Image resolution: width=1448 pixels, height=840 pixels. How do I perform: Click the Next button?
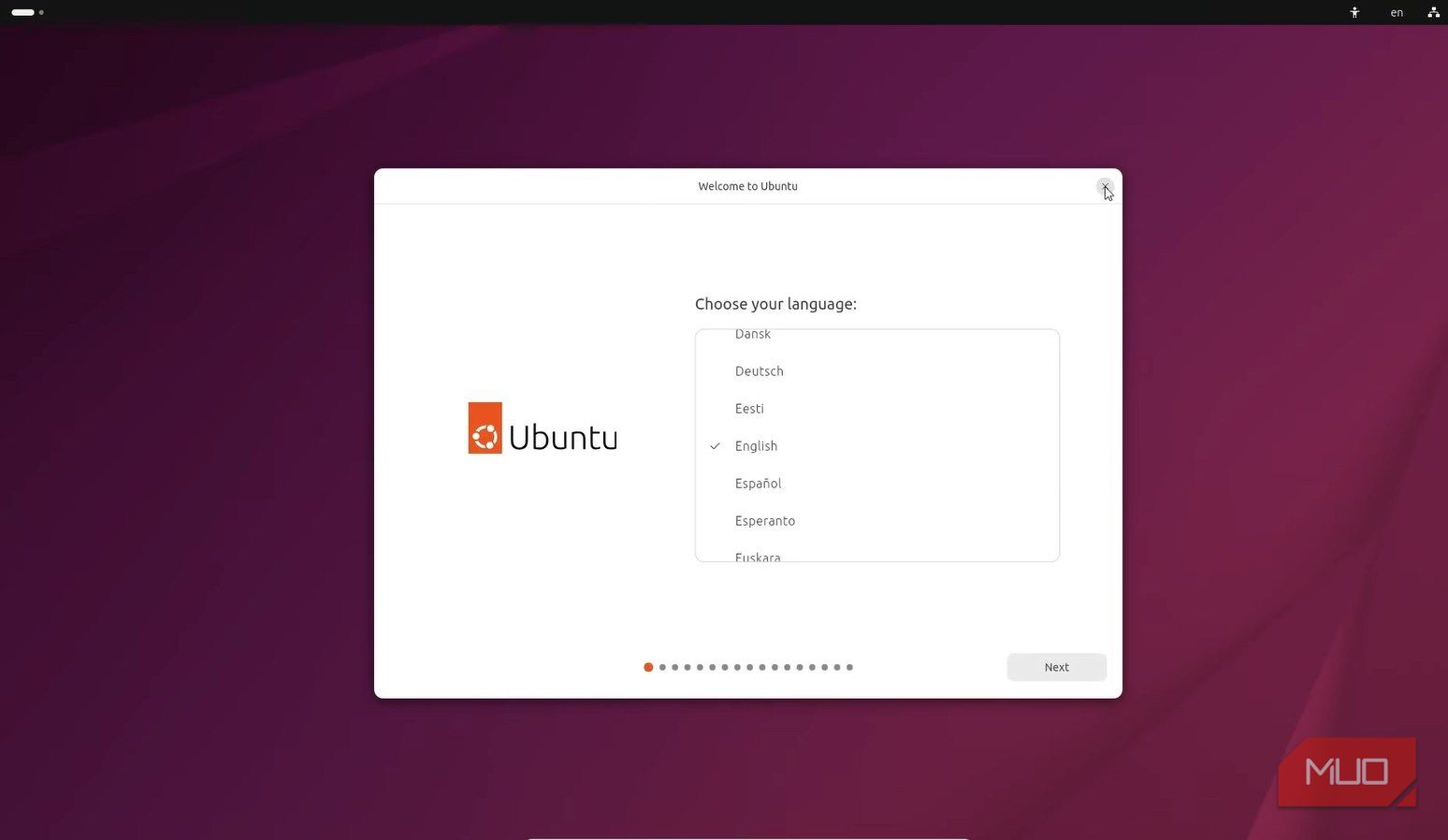pyautogui.click(x=1056, y=667)
